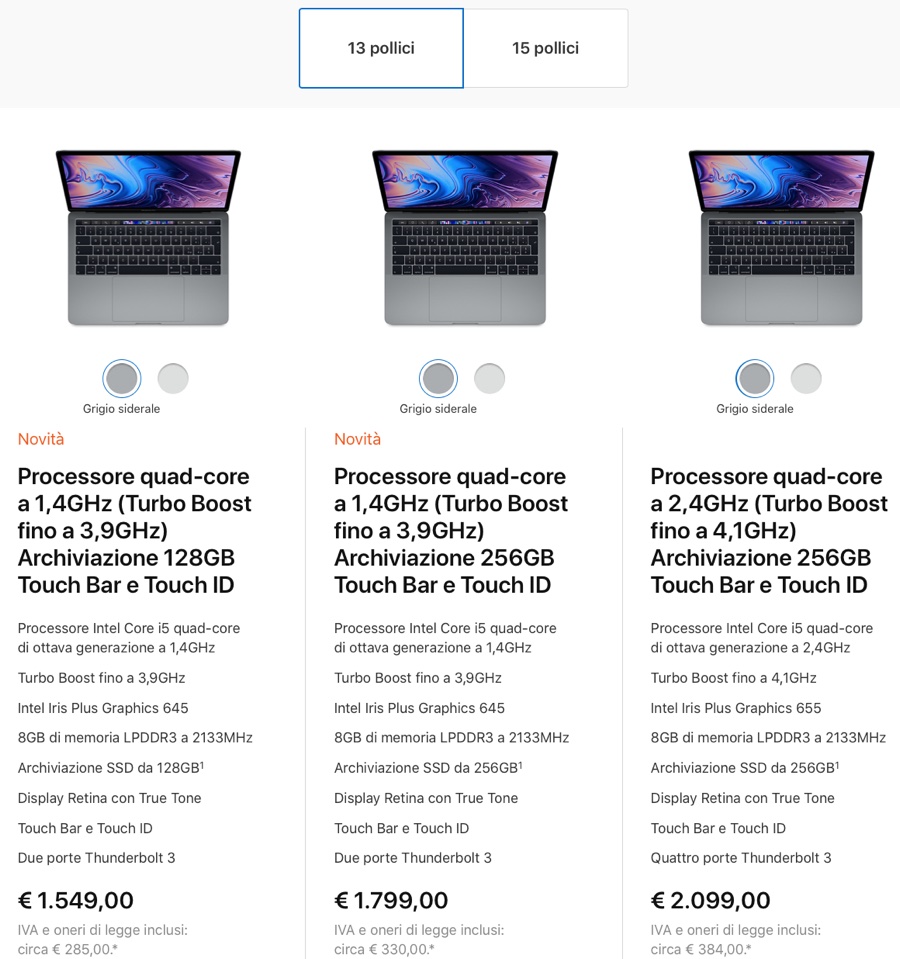900x959 pixels.
Task: Click the 128GB SSD storage footnote line
Action: [x=111, y=768]
